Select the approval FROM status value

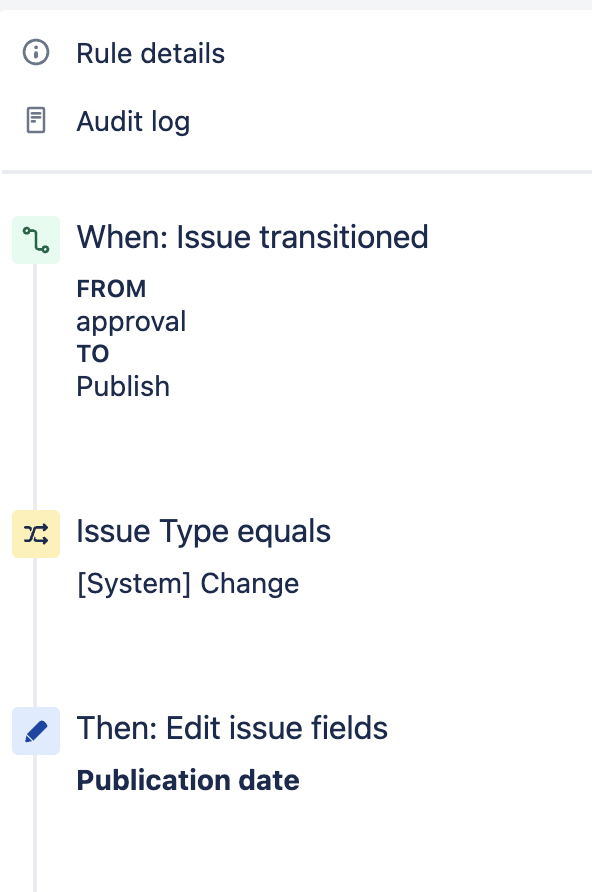click(131, 321)
